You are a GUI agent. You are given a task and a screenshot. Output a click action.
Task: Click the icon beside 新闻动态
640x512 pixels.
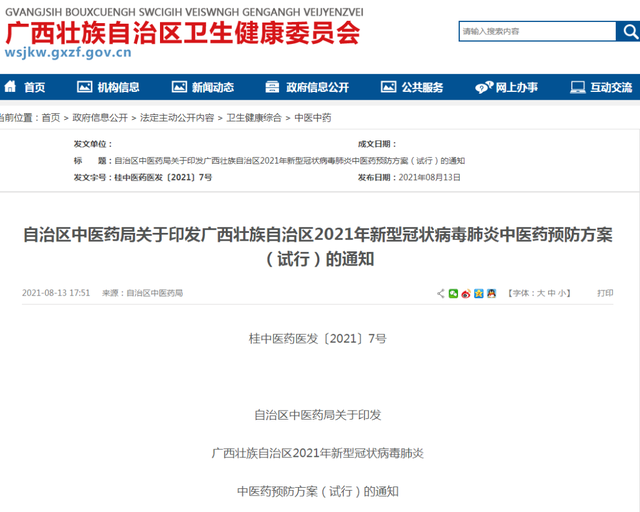coord(179,87)
